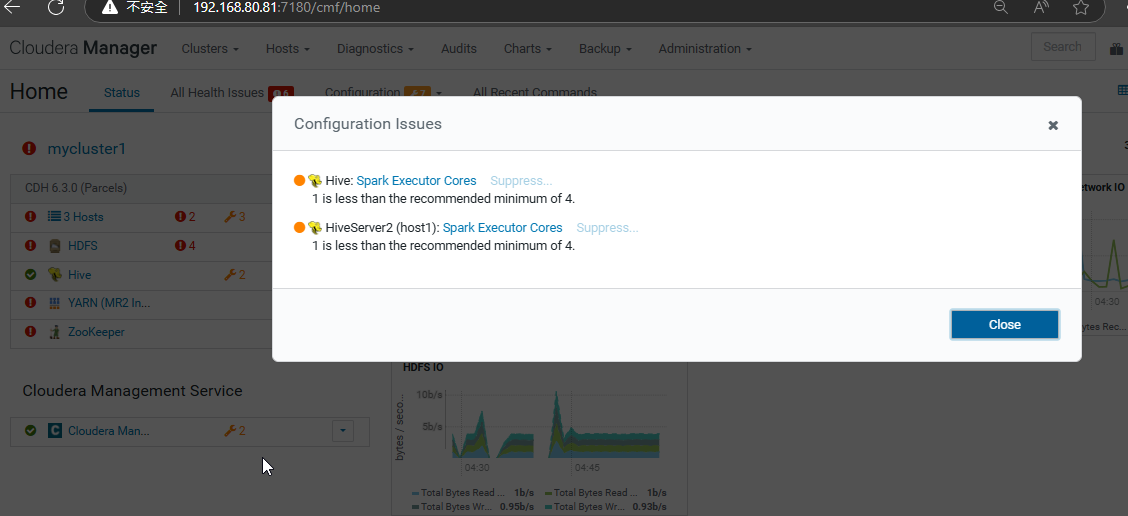Open the Hive service link
The width and height of the screenshot is (1128, 516).
(79, 274)
